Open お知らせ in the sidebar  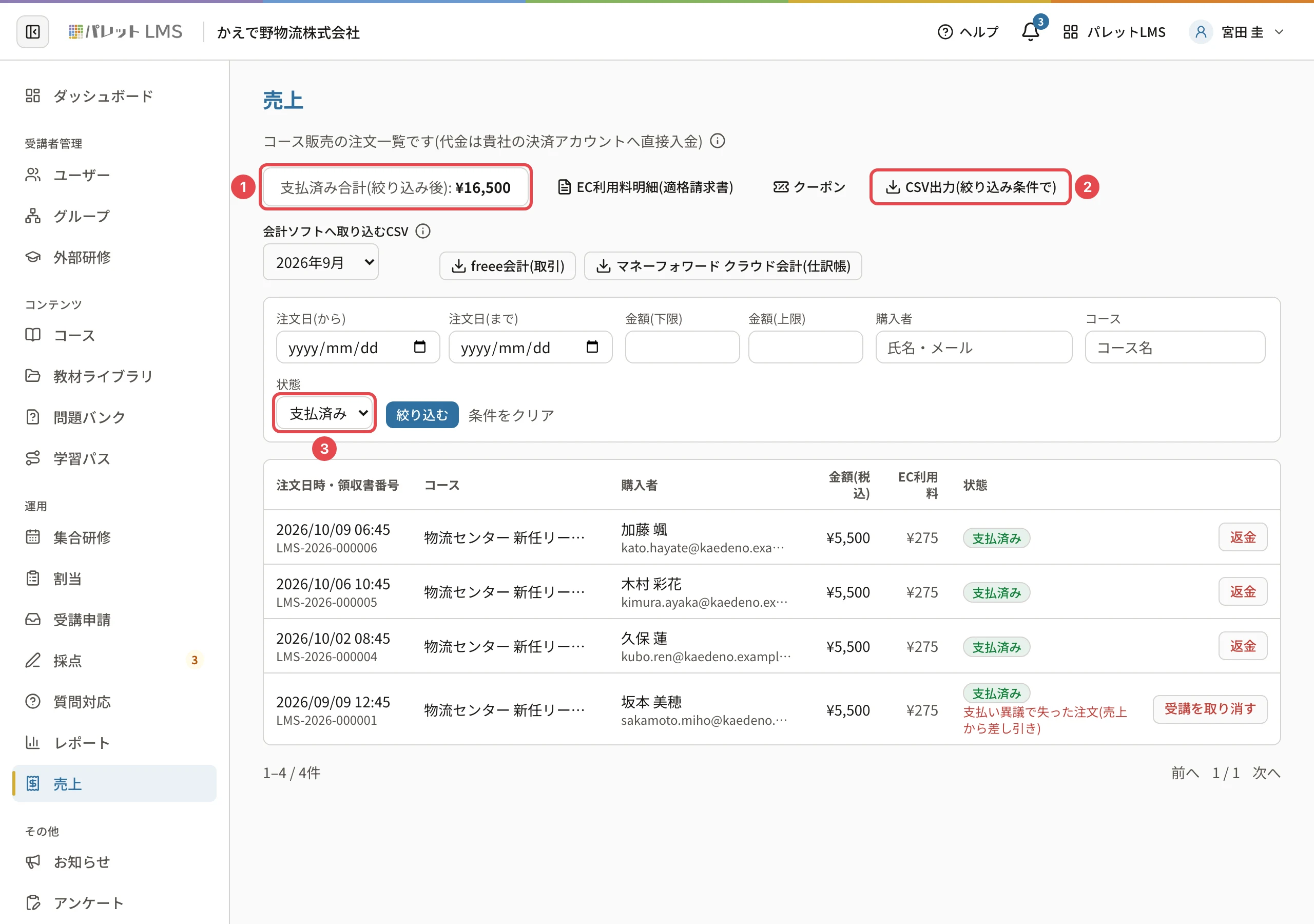(114, 861)
